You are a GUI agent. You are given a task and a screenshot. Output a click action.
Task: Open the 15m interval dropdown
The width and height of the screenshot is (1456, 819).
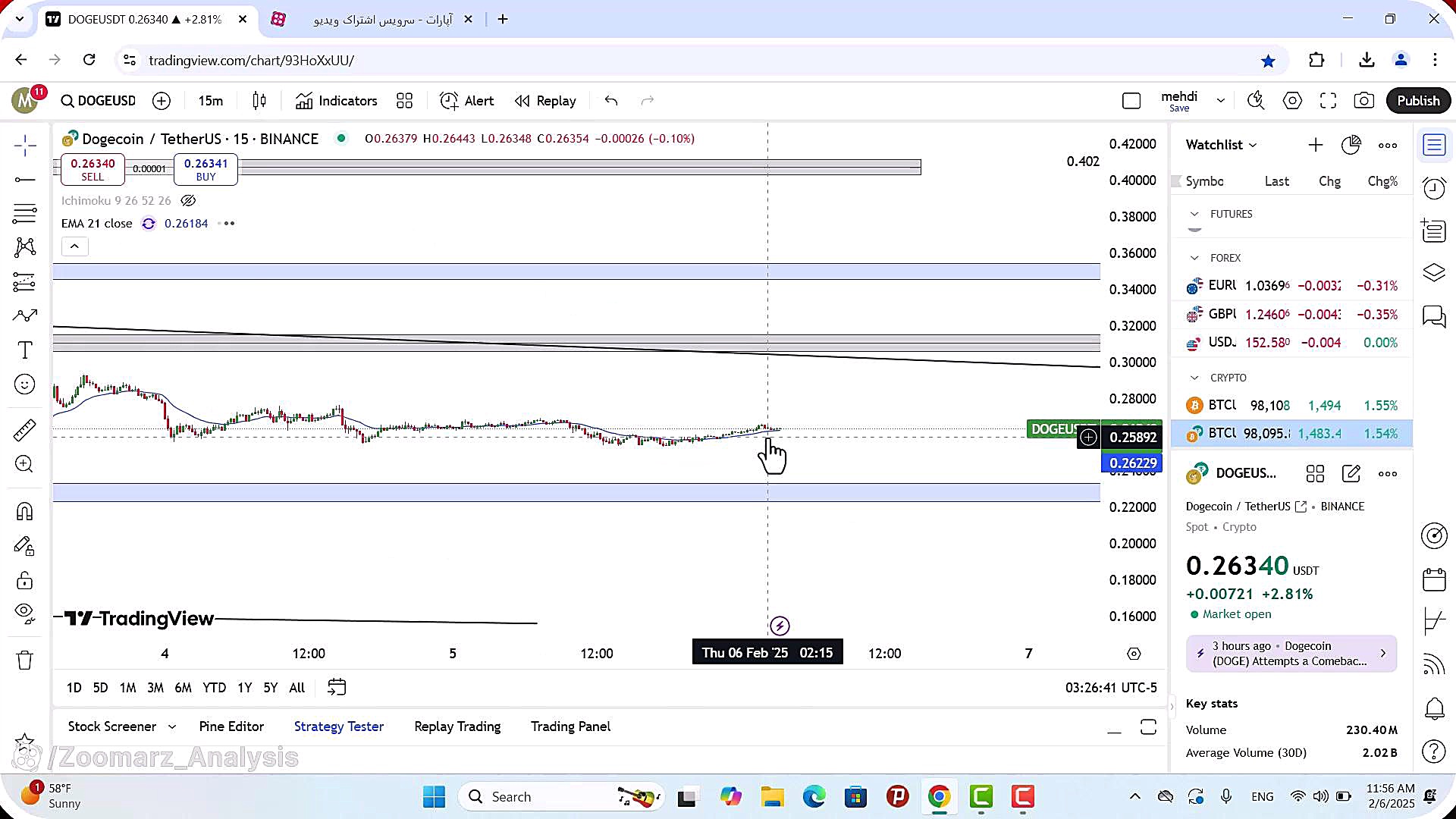point(211,101)
